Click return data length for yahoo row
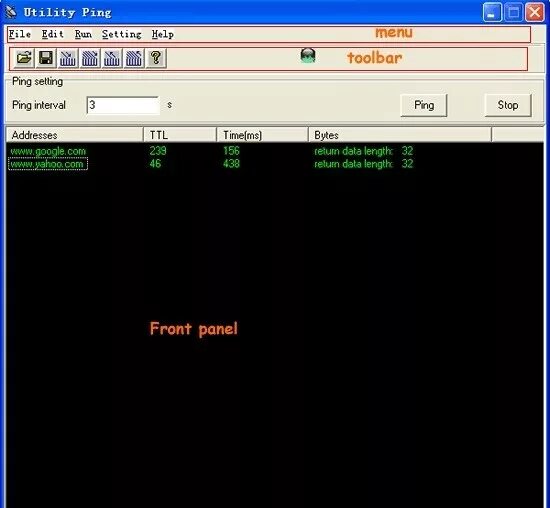Screen dimensions: 550x508 363,163
